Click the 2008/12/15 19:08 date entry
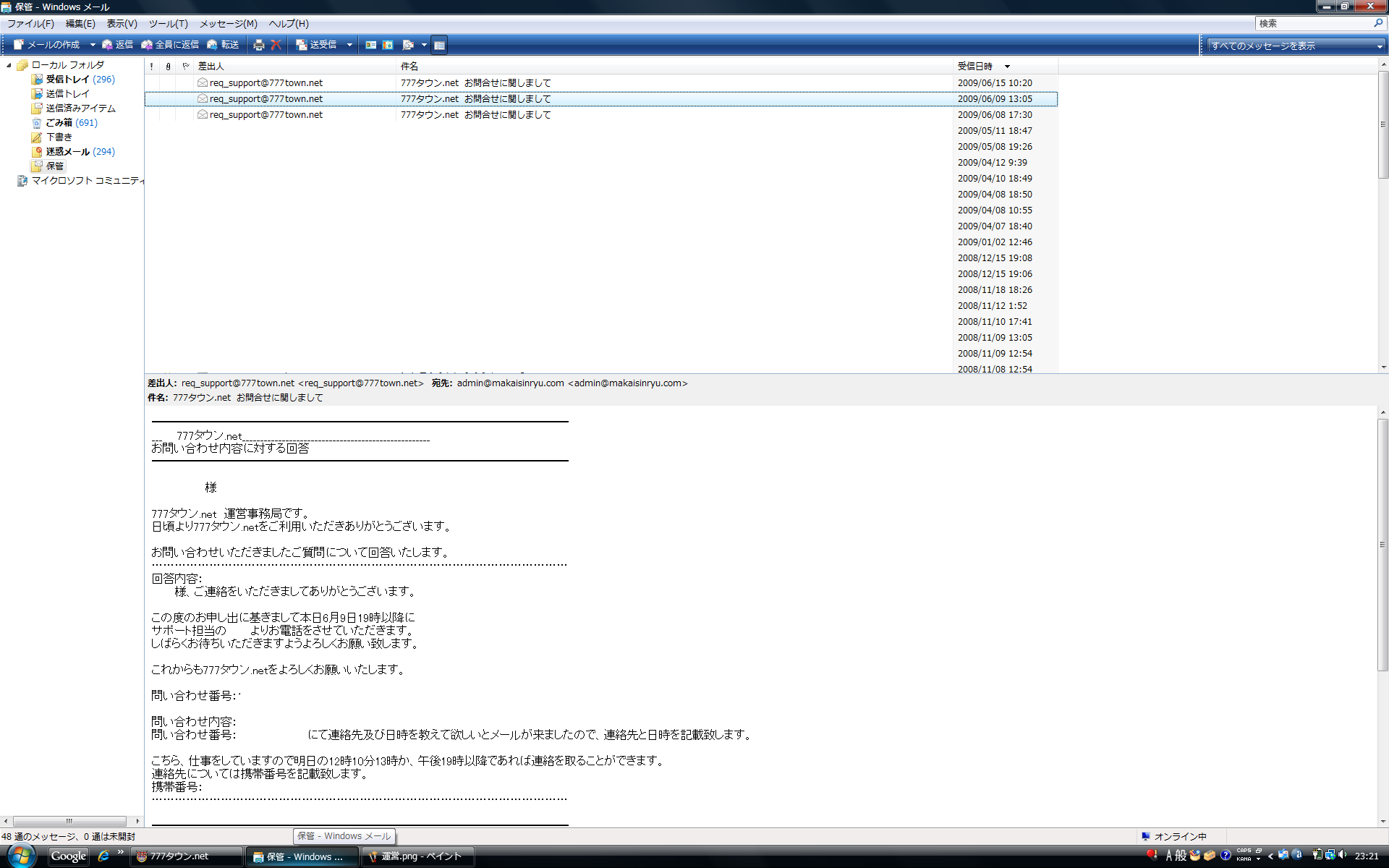The width and height of the screenshot is (1389, 868). tap(995, 258)
